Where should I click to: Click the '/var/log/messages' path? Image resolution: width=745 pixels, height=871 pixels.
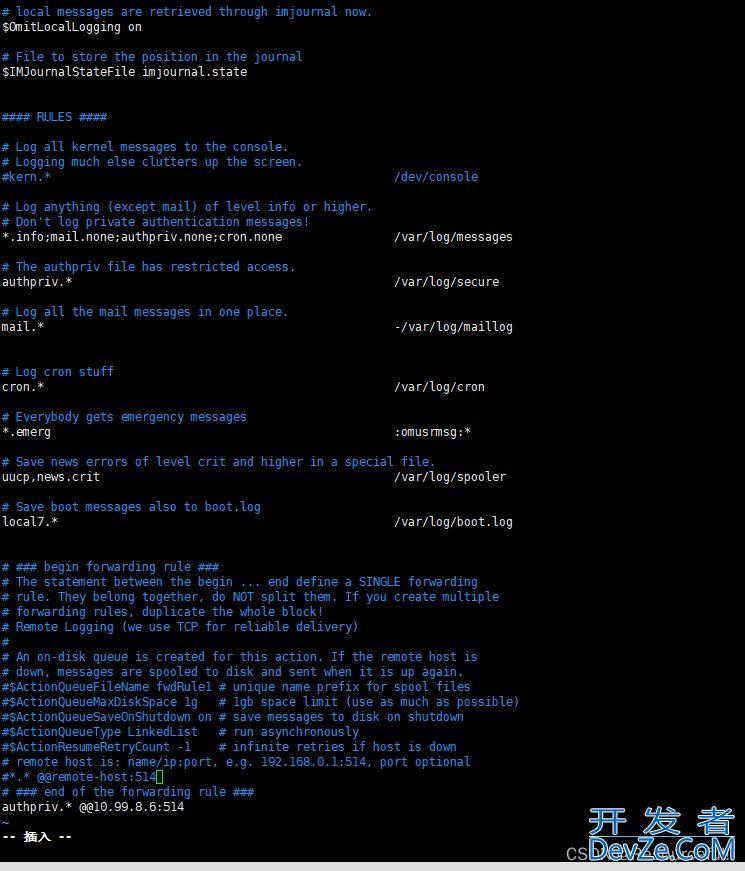coord(453,237)
